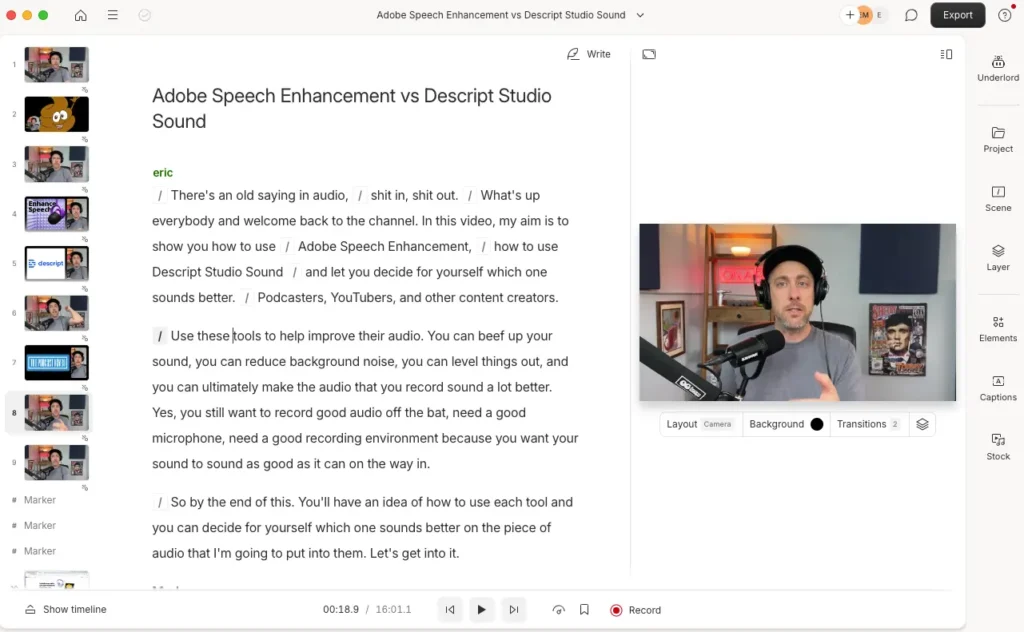
Task: Start recording with the Record button
Action: (x=635, y=610)
